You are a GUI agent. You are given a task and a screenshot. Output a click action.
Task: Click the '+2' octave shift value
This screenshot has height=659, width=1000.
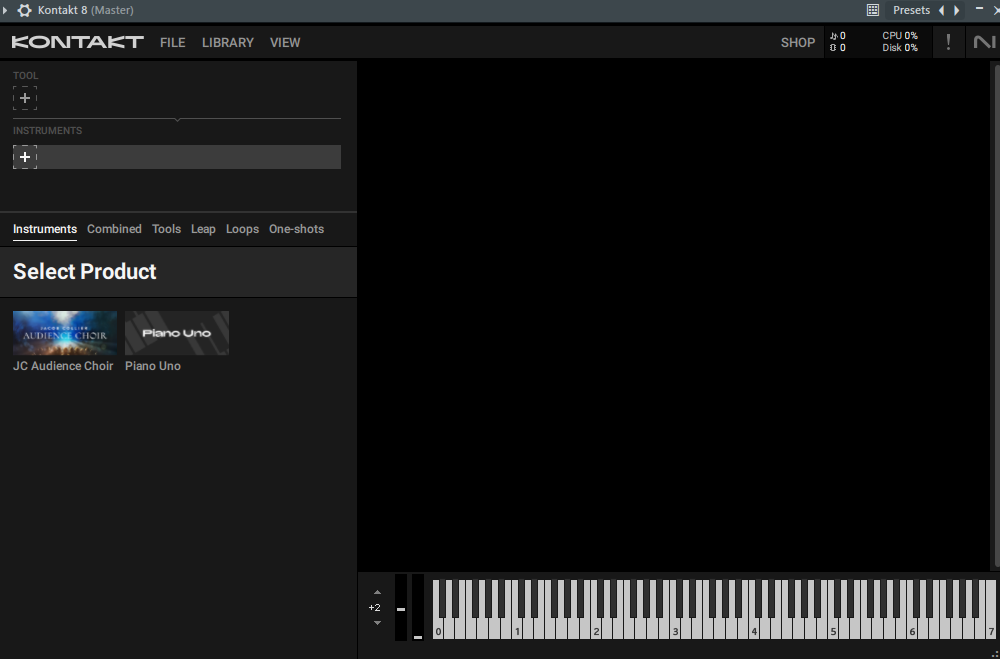pos(375,607)
